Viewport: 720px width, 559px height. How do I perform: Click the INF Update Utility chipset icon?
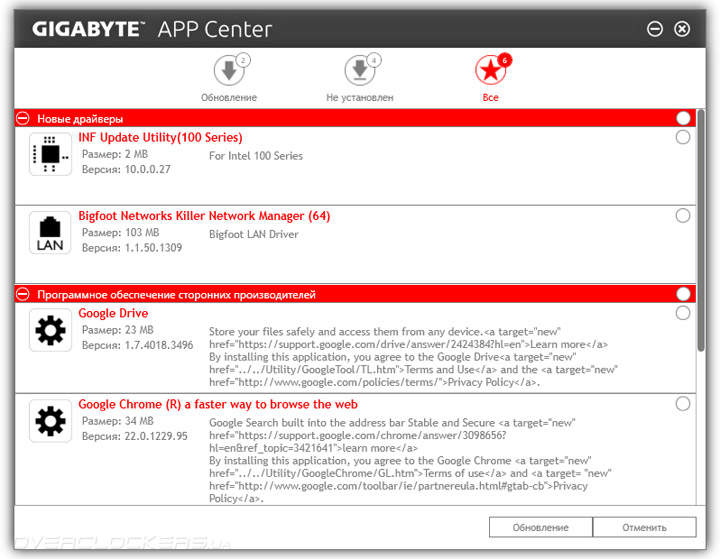[x=51, y=154]
